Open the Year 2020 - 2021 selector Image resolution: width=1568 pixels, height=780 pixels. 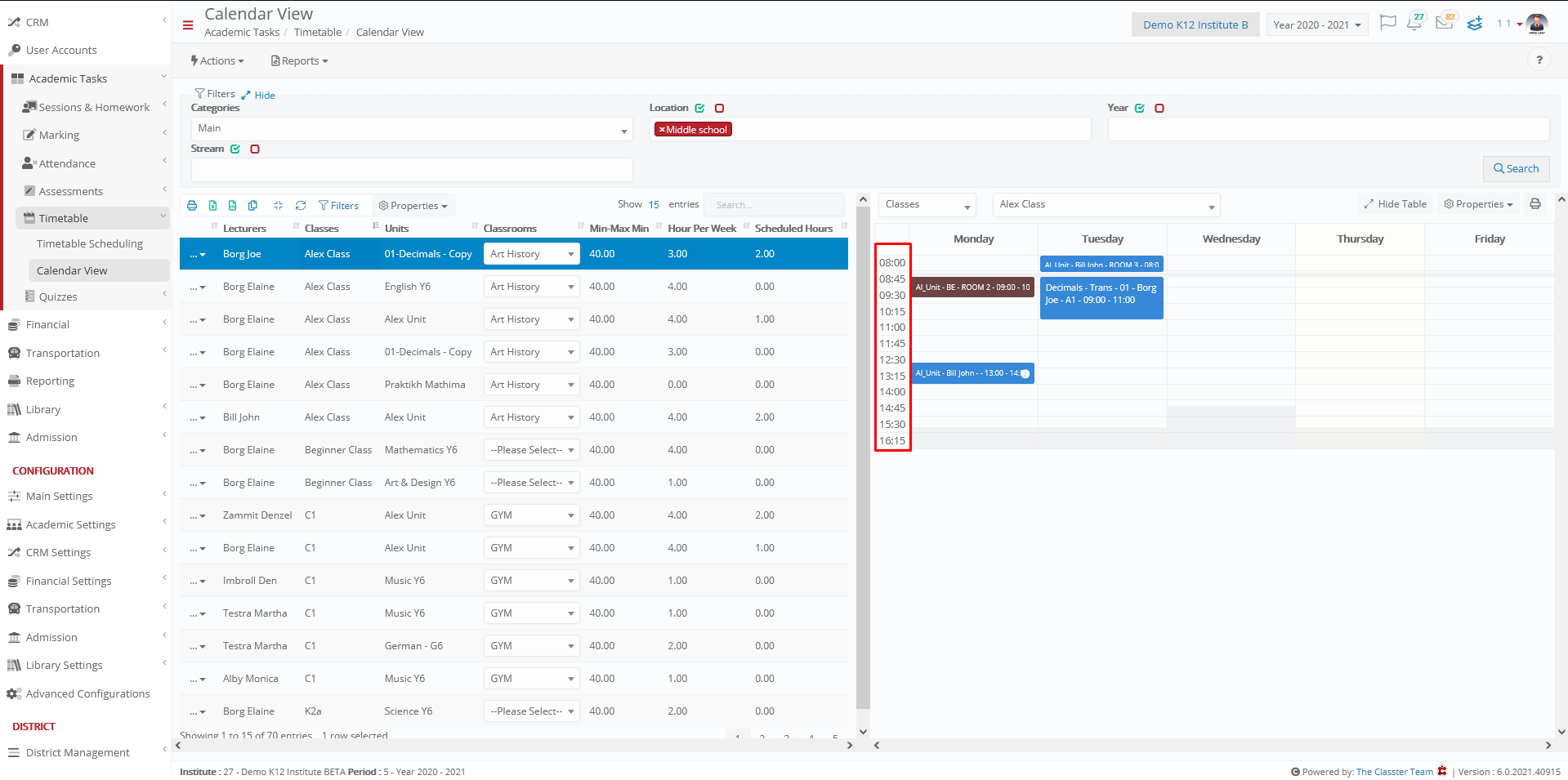click(x=1317, y=25)
